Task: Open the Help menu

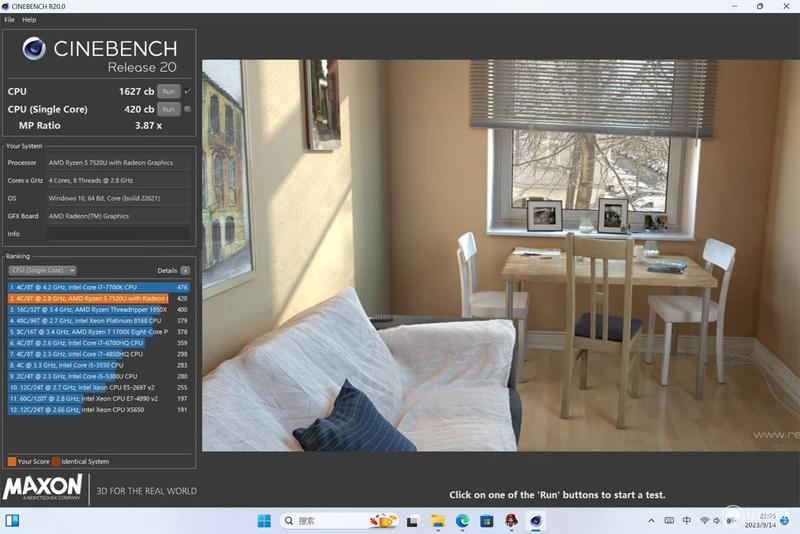Action: 29,19
